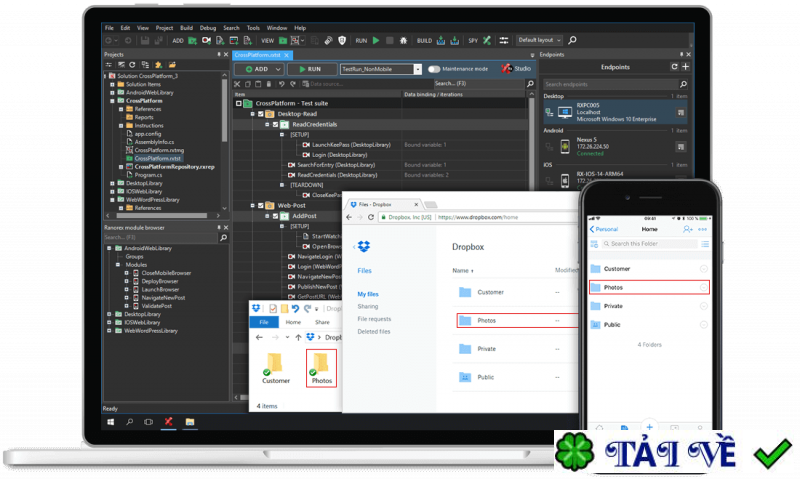
Task: Click the add-person icon in the phone app
Action: (x=687, y=230)
